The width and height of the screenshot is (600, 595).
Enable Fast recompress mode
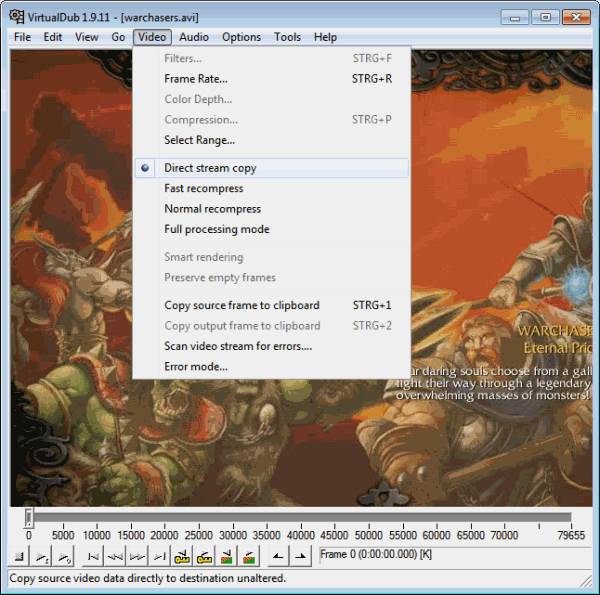tap(203, 188)
